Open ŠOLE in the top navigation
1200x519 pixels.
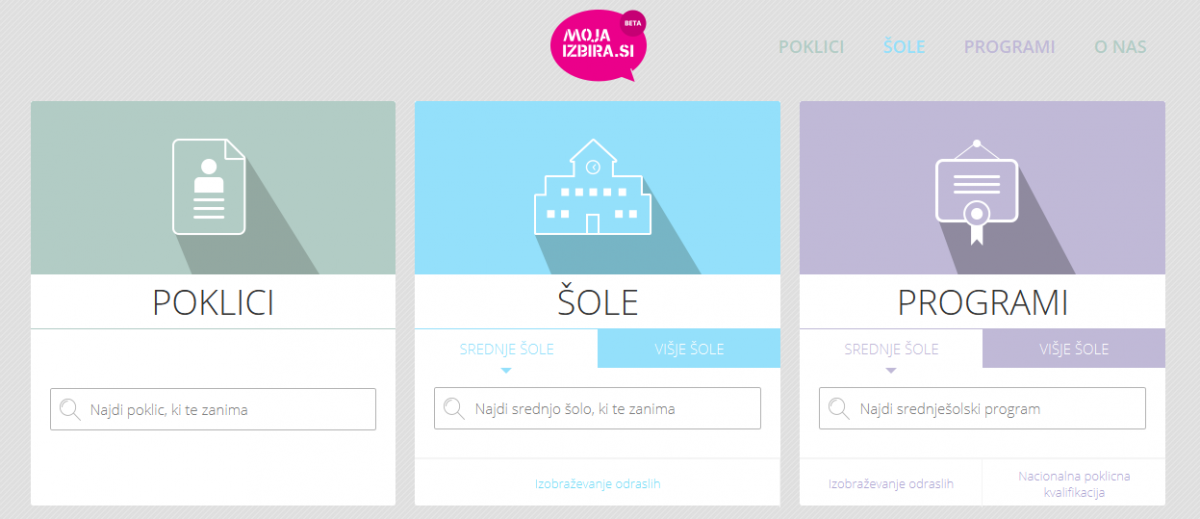tap(904, 47)
